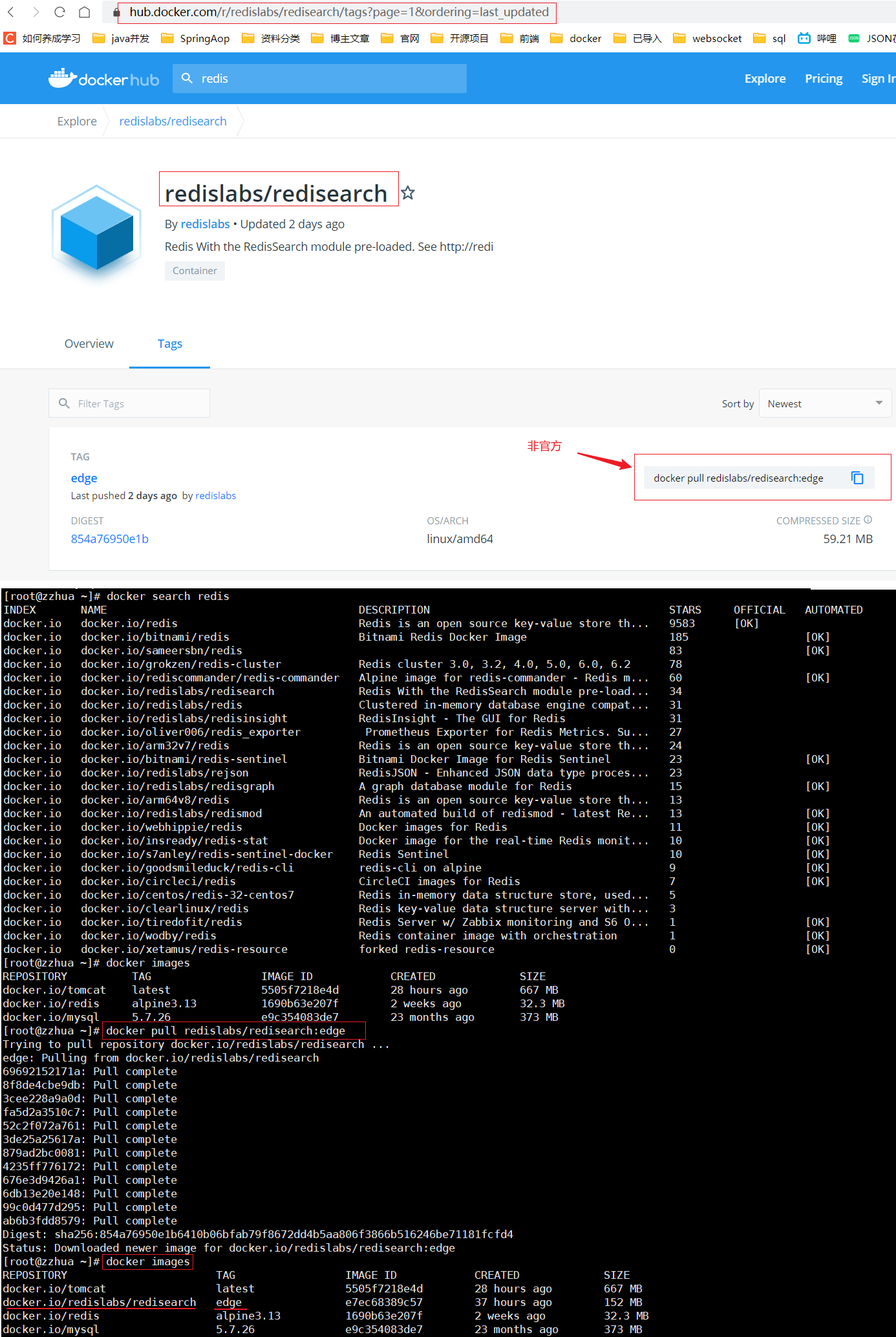This screenshot has height=1337, width=896.
Task: Click the redislabs/redisearch page title
Action: (276, 193)
